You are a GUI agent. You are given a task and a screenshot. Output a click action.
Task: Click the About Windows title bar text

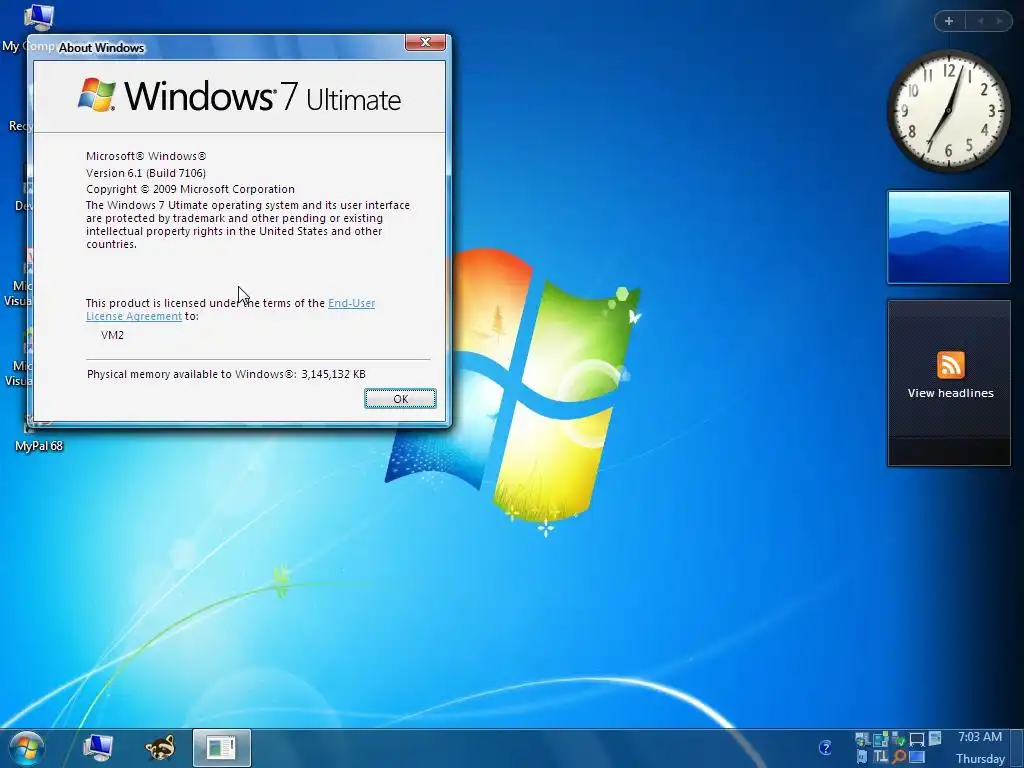(101, 48)
